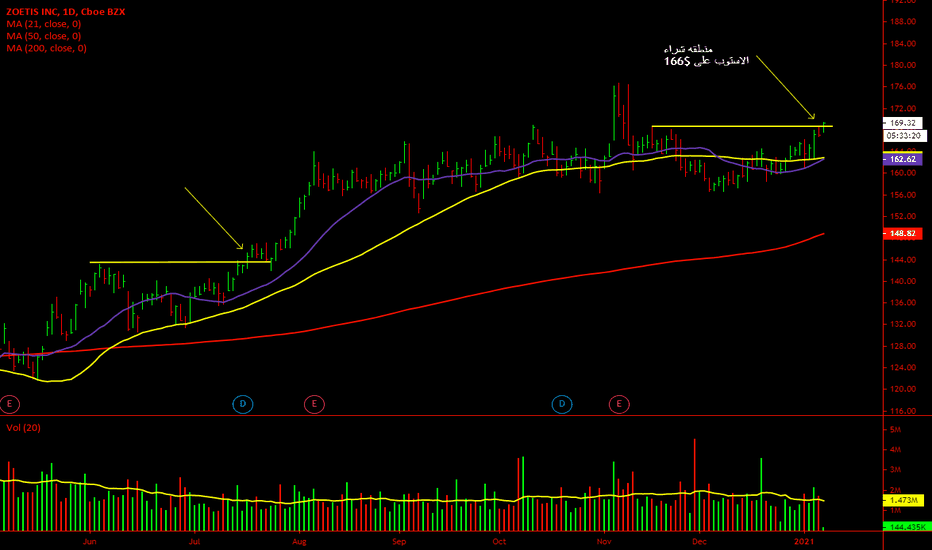The height and width of the screenshot is (550, 932).
Task: Click the Vol (20) indicator label
Action: pyautogui.click(x=23, y=428)
